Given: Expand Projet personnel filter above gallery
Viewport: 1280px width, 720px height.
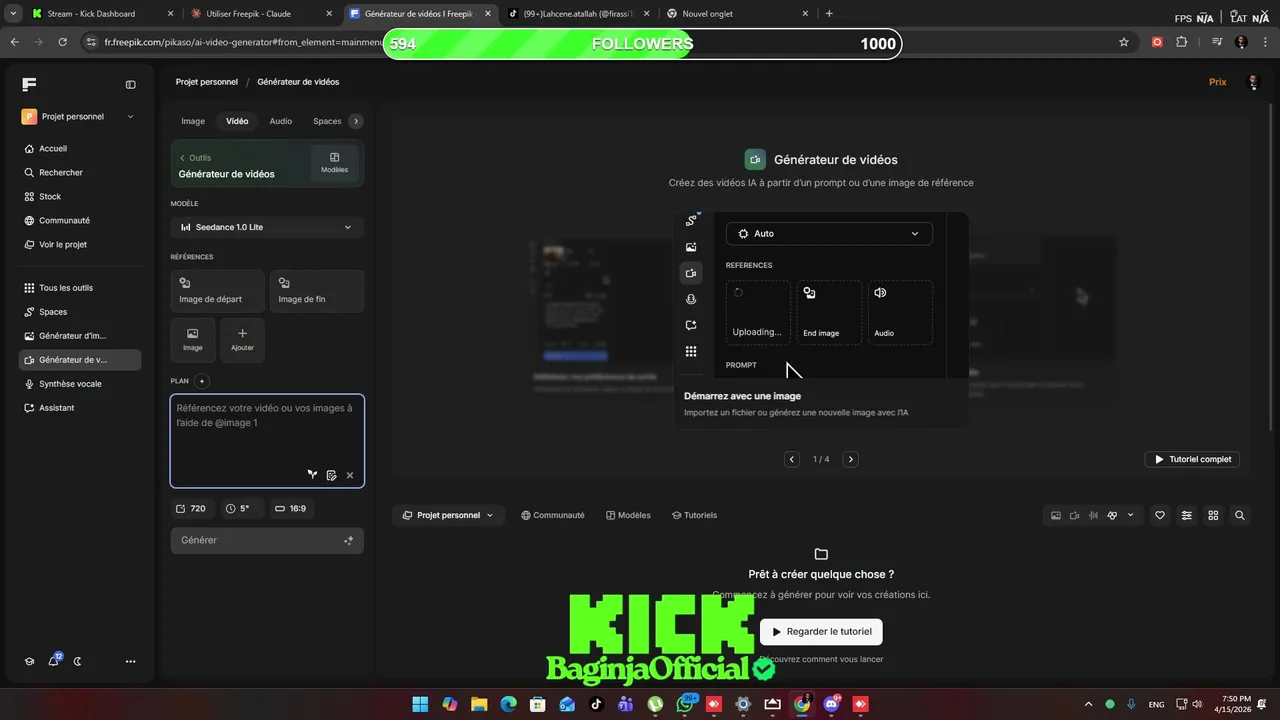Looking at the screenshot, I should (x=448, y=515).
